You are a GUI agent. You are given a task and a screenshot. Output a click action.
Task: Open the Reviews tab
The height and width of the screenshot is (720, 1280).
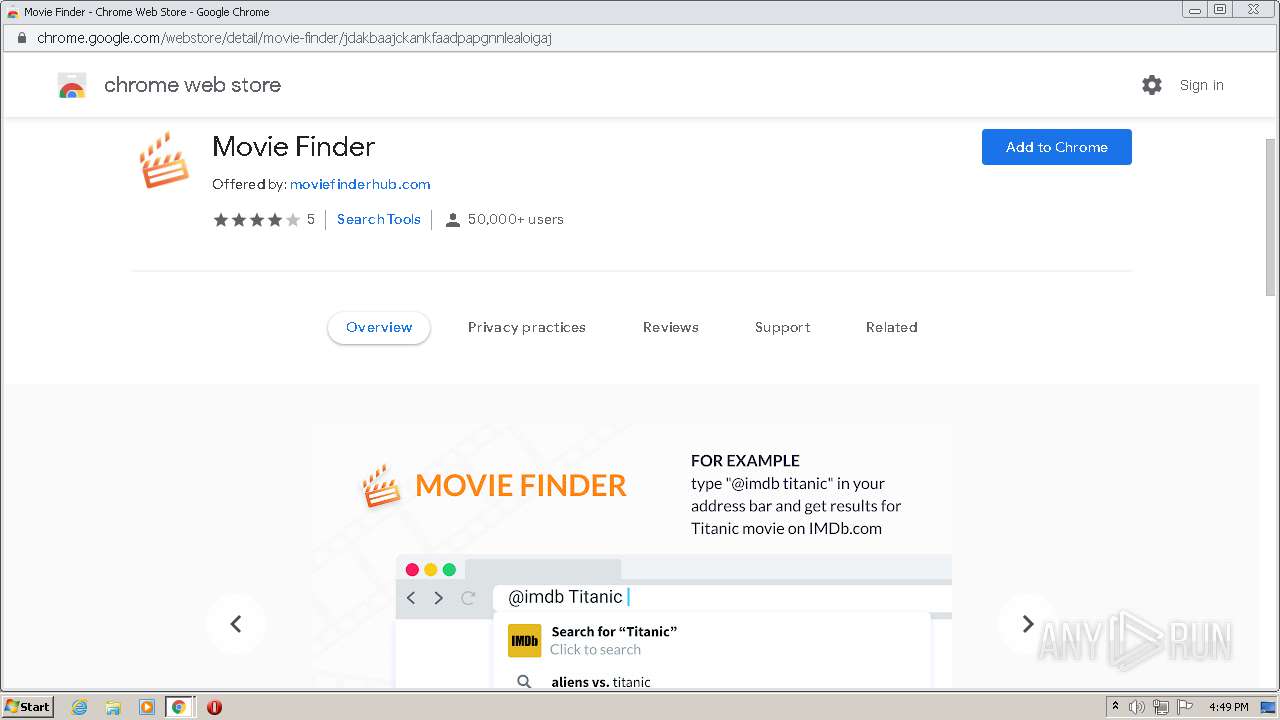click(671, 327)
